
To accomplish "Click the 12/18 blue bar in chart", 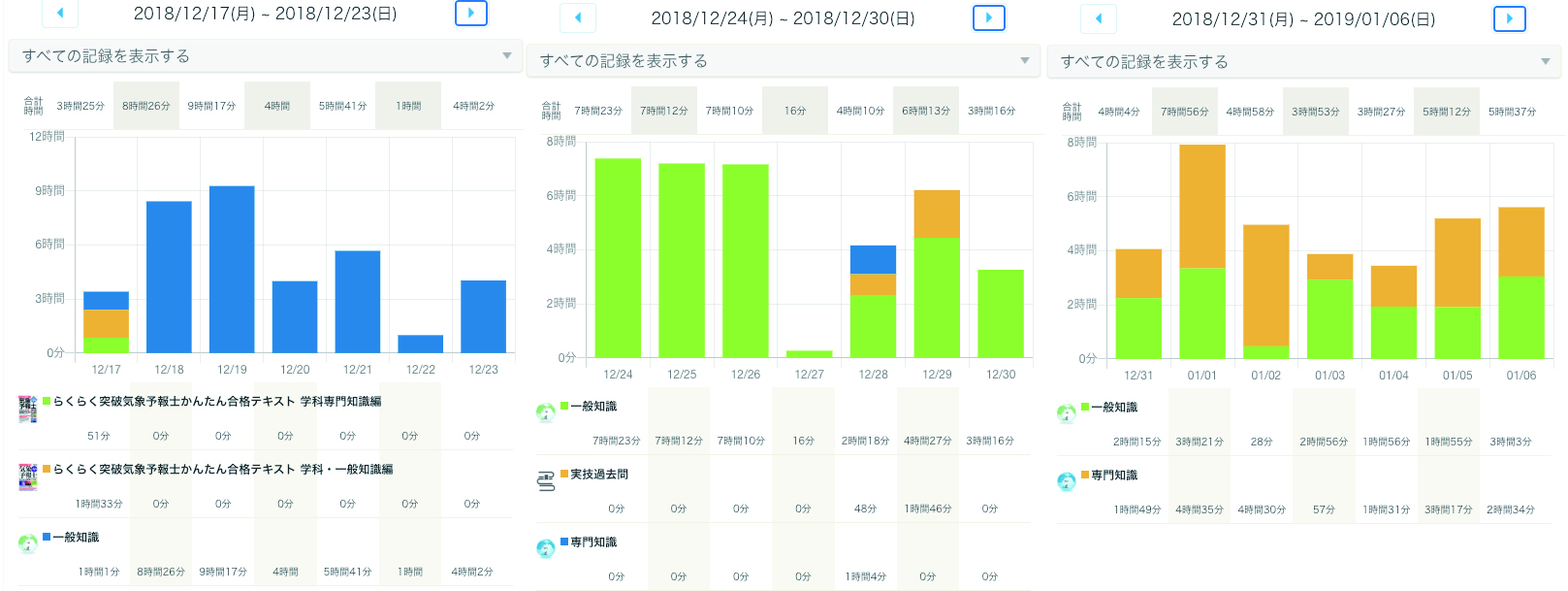I will (x=169, y=277).
